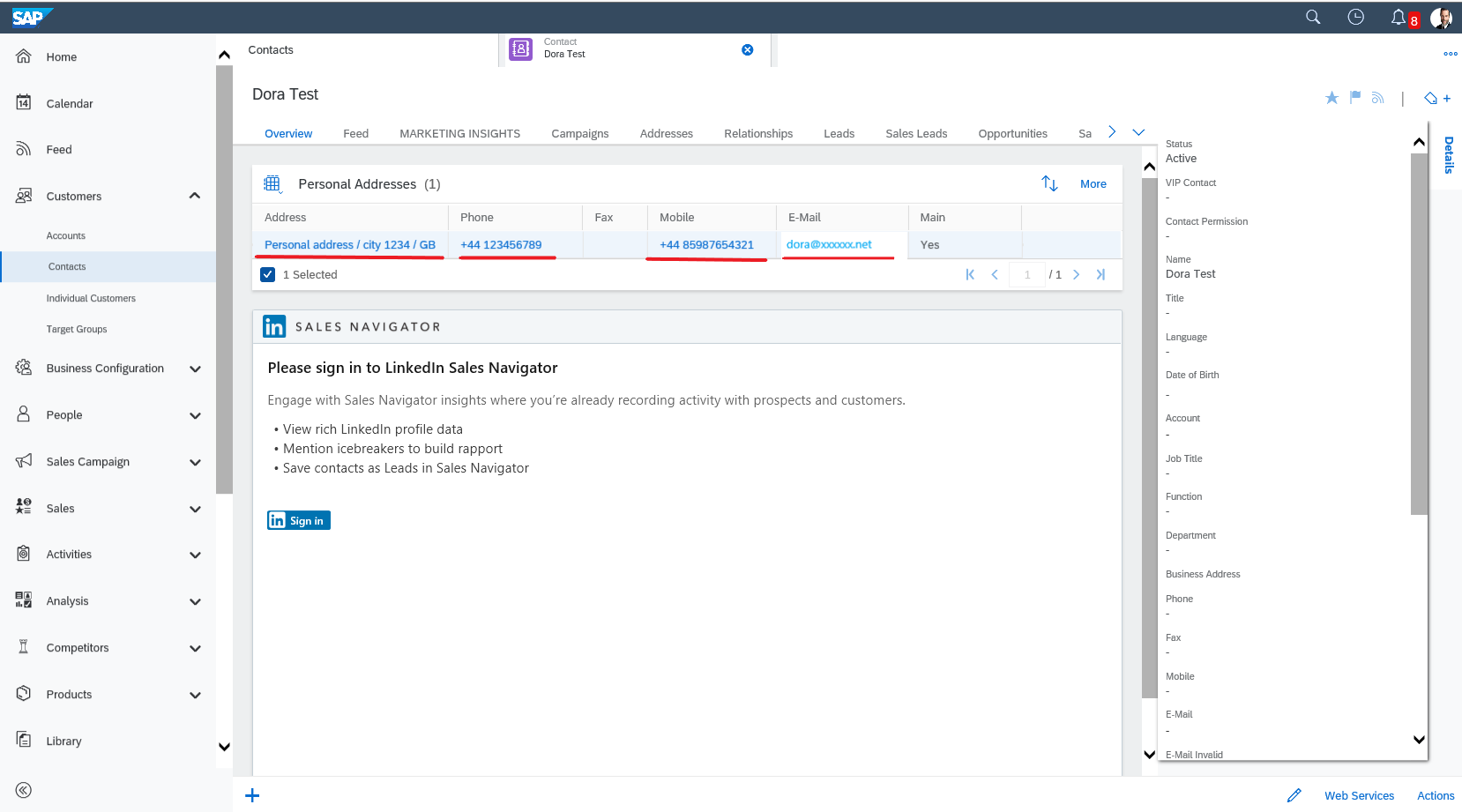The image size is (1462, 812).
Task: Open Web Services at the bottom
Action: [x=1359, y=795]
